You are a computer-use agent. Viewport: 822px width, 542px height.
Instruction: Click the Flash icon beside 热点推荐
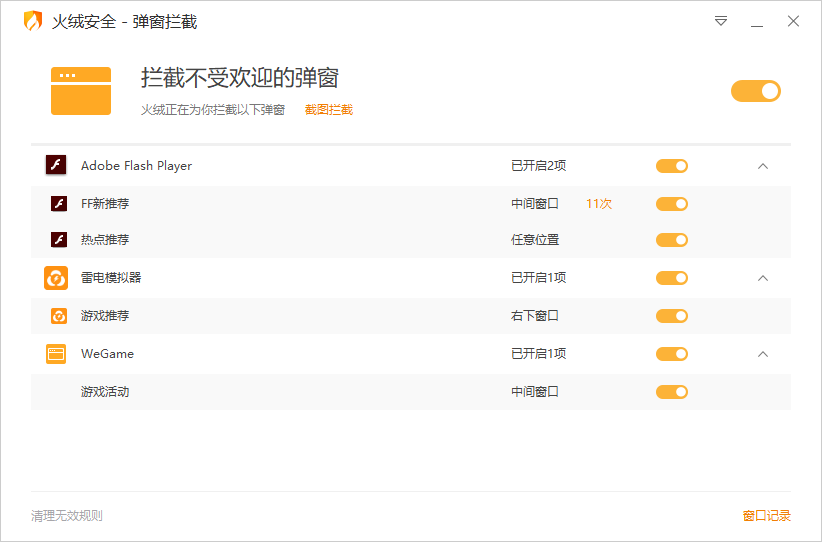[59, 240]
